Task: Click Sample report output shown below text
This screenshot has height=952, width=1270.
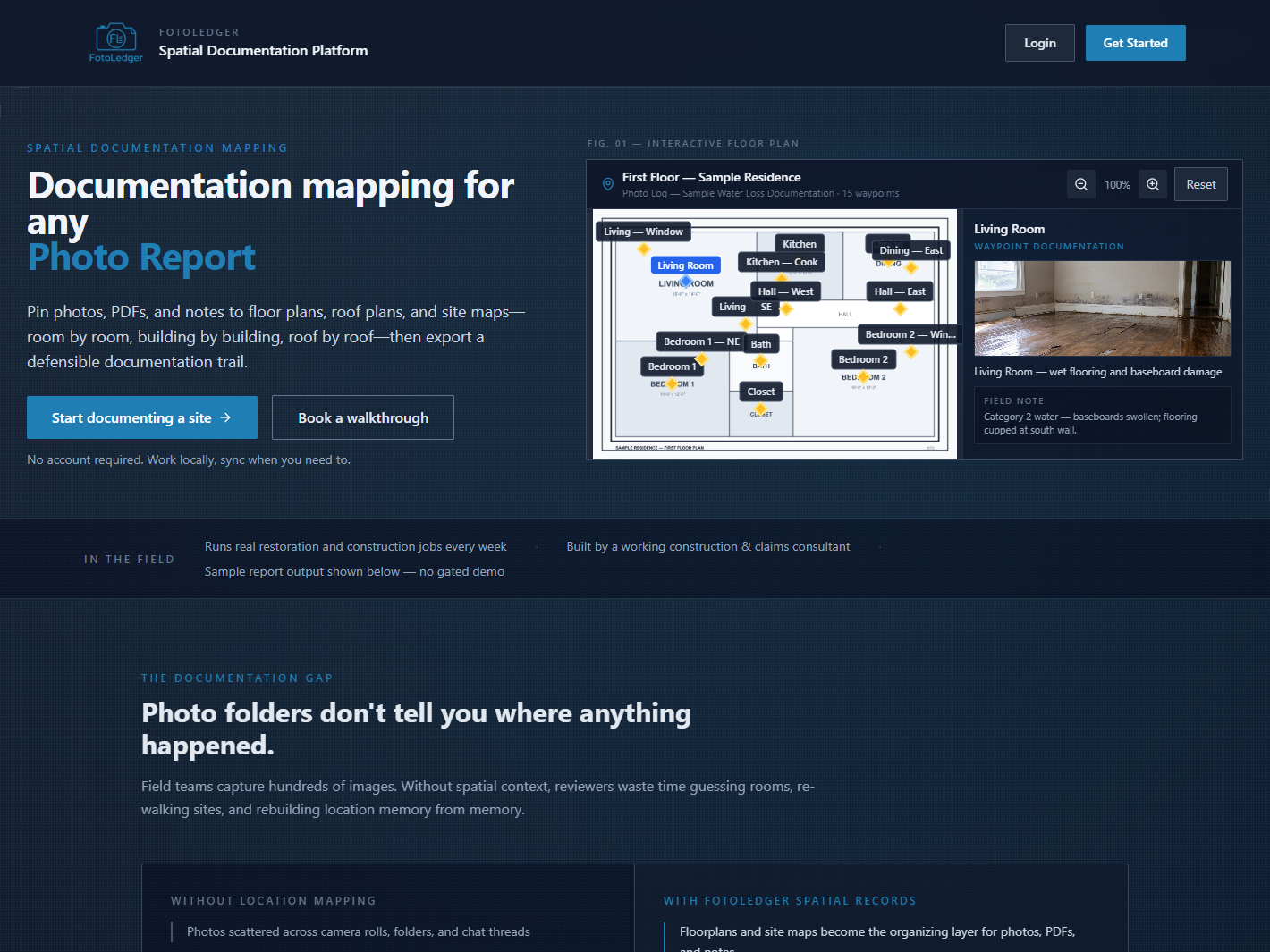Action: coord(354,571)
